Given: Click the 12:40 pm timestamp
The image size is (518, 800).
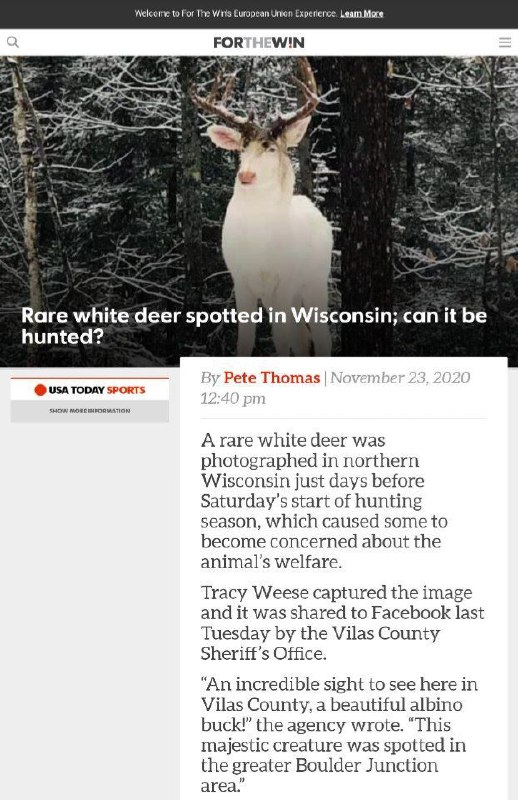Looking at the screenshot, I should click(233, 398).
